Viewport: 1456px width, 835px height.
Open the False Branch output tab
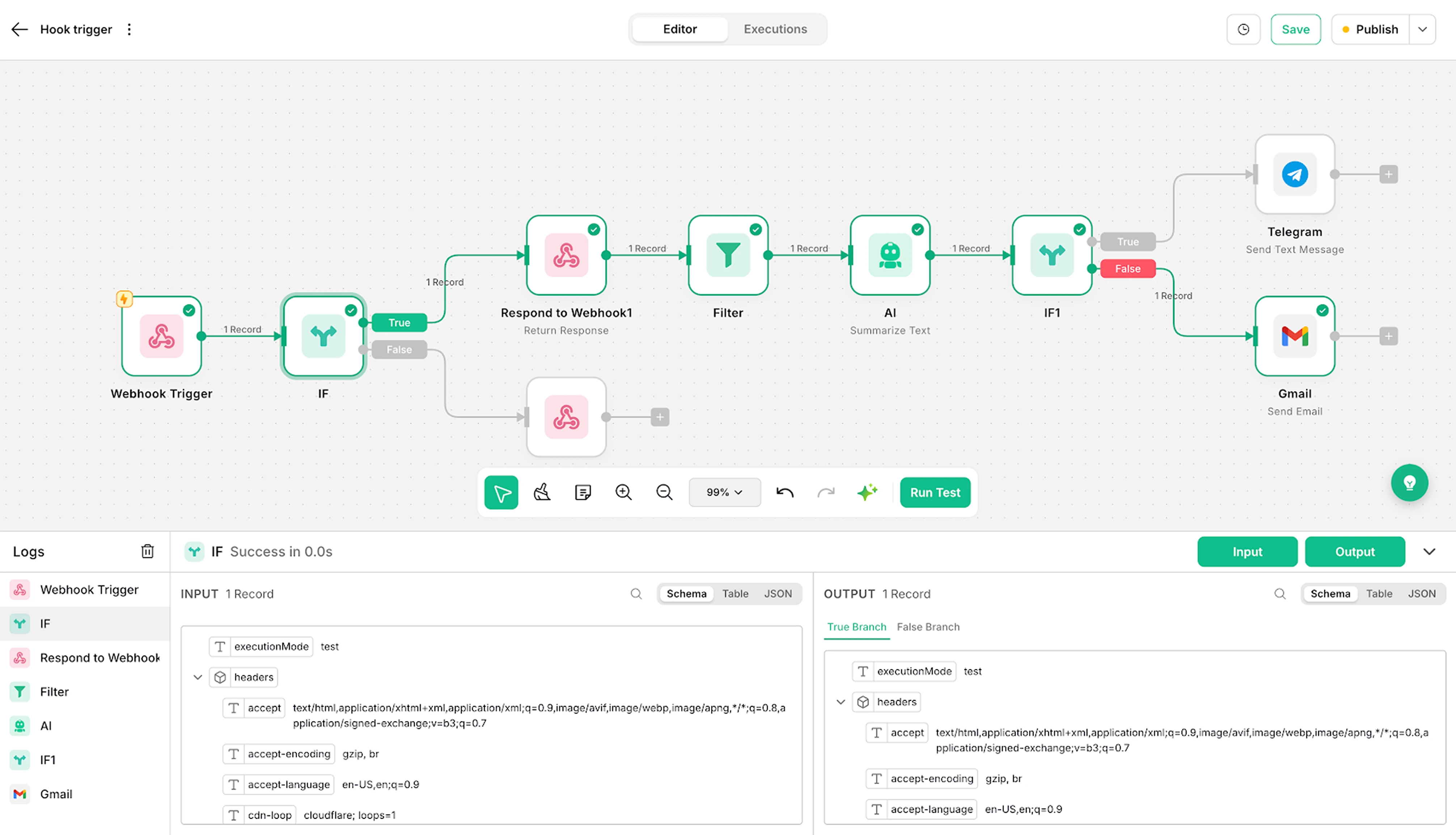[928, 627]
